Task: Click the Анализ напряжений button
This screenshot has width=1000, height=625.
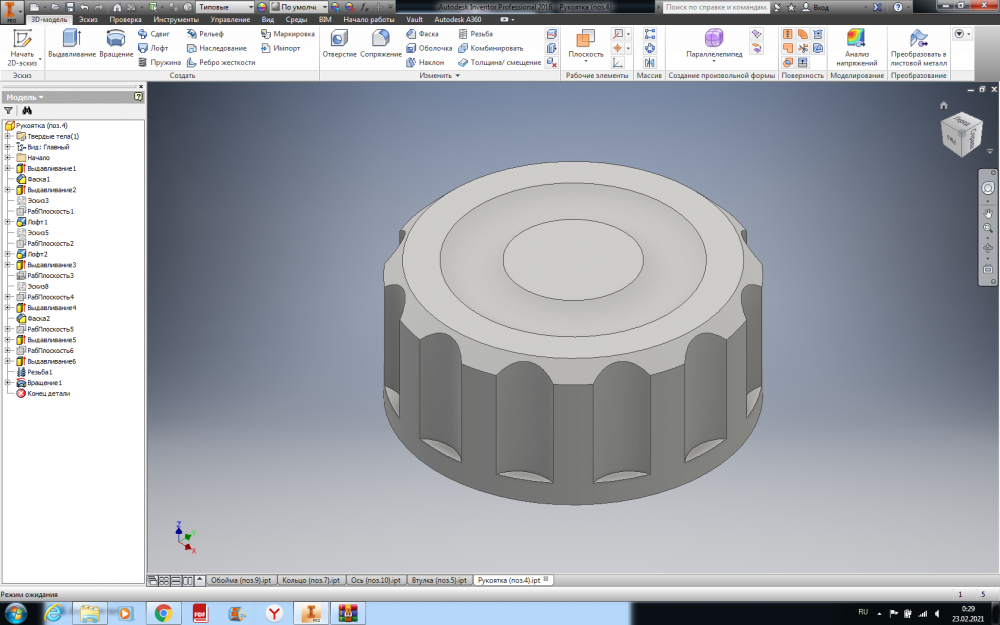Action: tap(856, 46)
